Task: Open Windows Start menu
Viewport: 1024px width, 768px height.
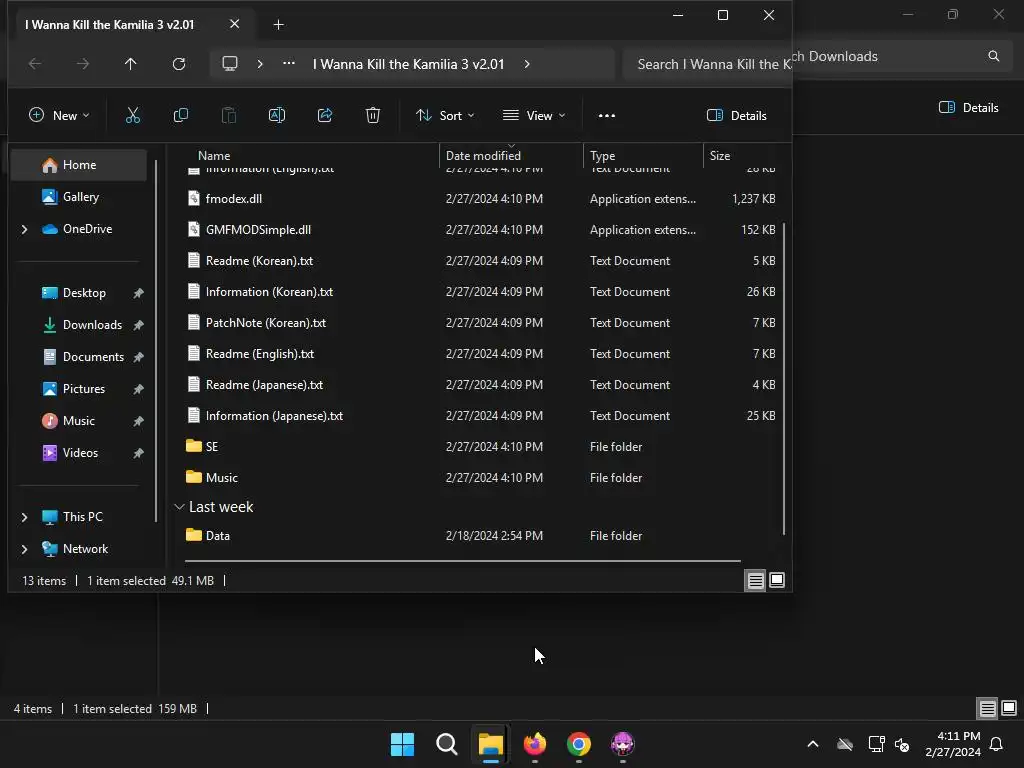Action: [402, 744]
